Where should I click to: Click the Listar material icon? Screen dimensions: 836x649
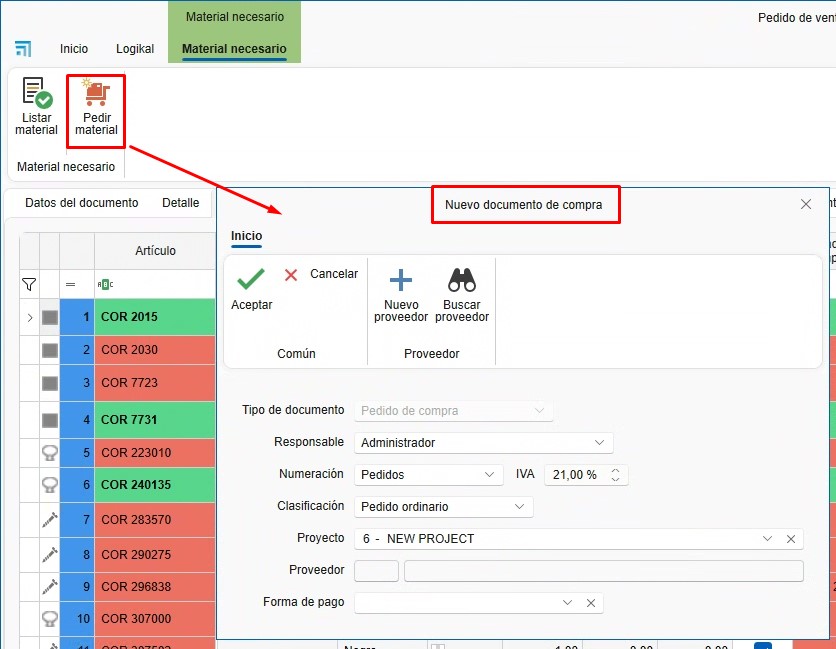[37, 92]
